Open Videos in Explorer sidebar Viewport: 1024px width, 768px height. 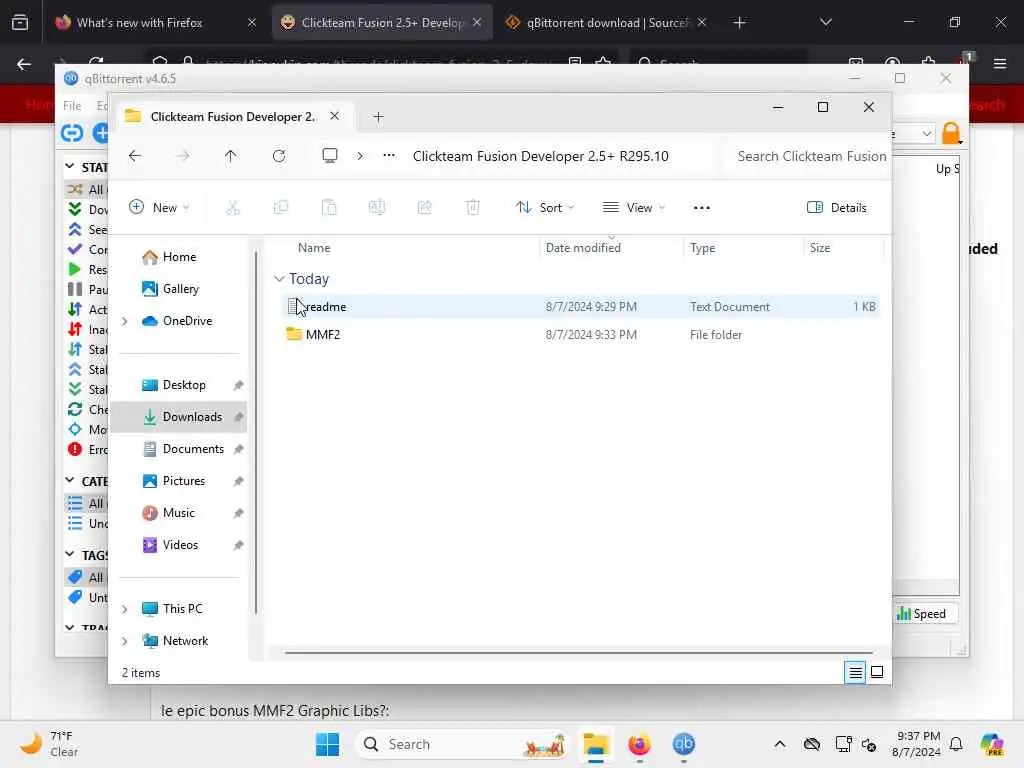click(182, 545)
